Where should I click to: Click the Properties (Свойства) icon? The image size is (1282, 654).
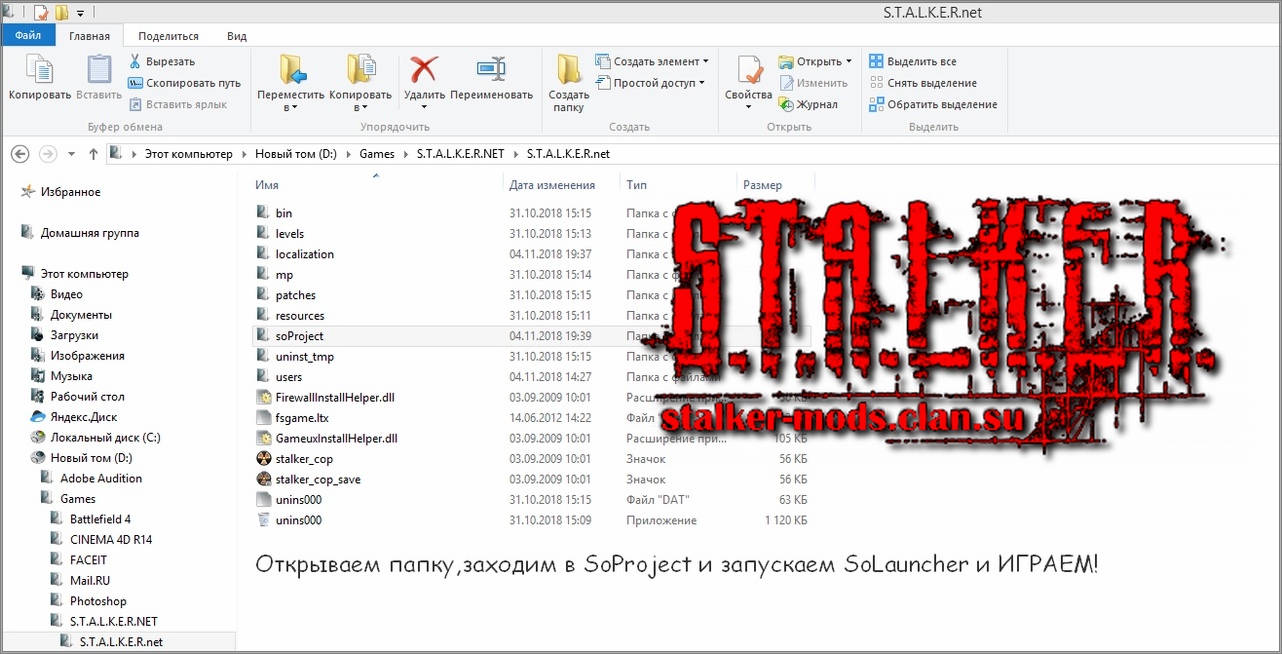tap(748, 72)
